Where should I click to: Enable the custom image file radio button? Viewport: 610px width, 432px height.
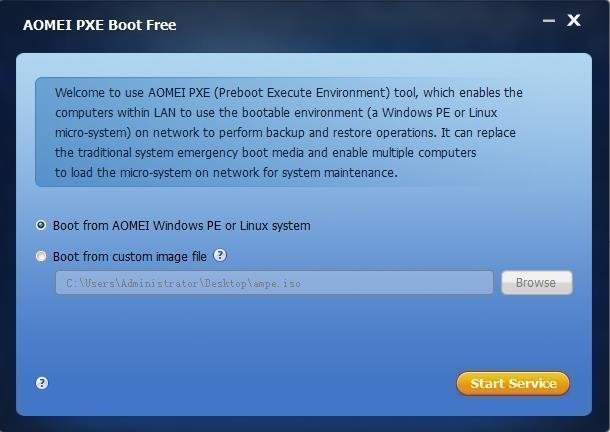(41, 257)
